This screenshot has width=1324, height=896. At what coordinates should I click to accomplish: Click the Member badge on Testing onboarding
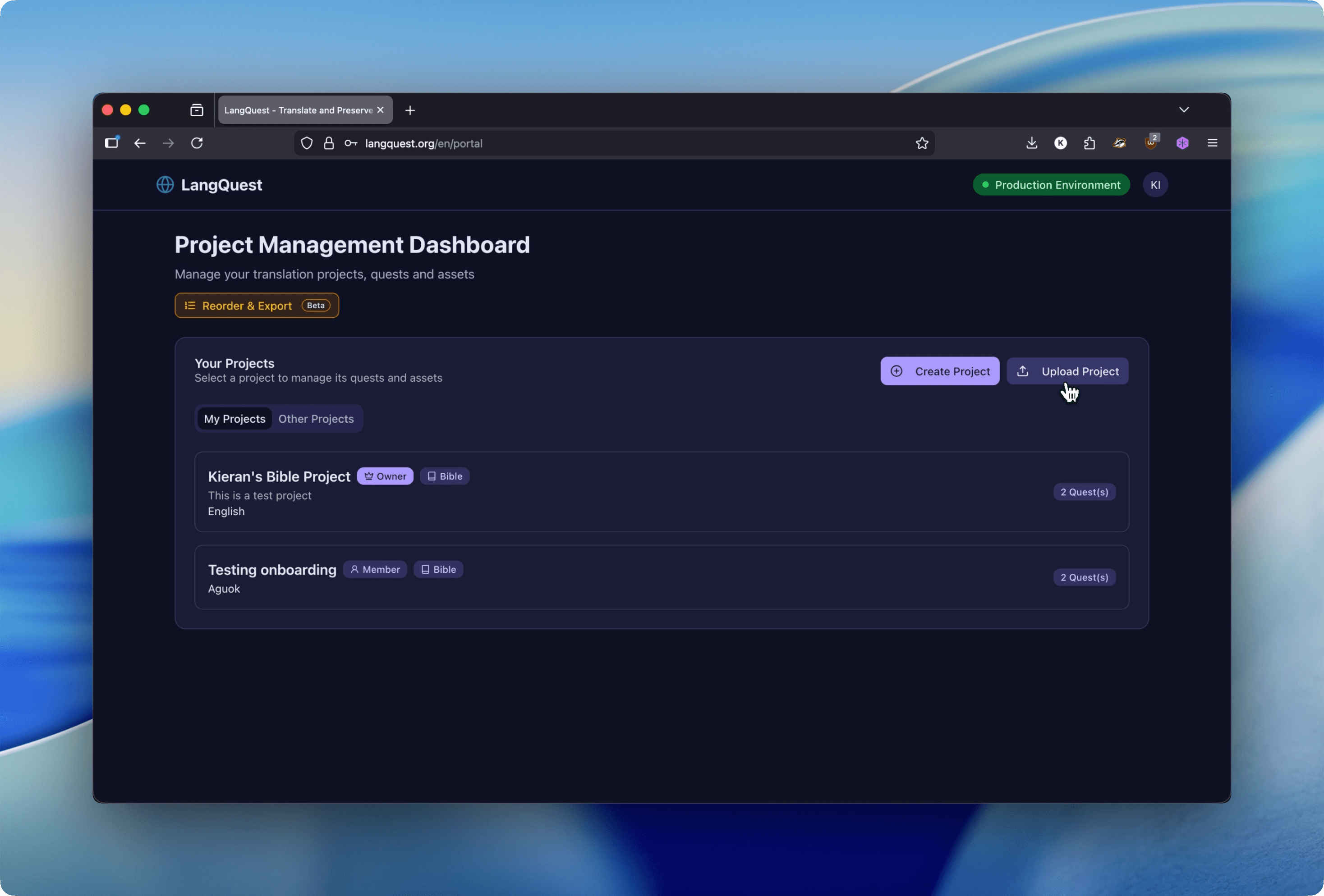[x=375, y=570]
